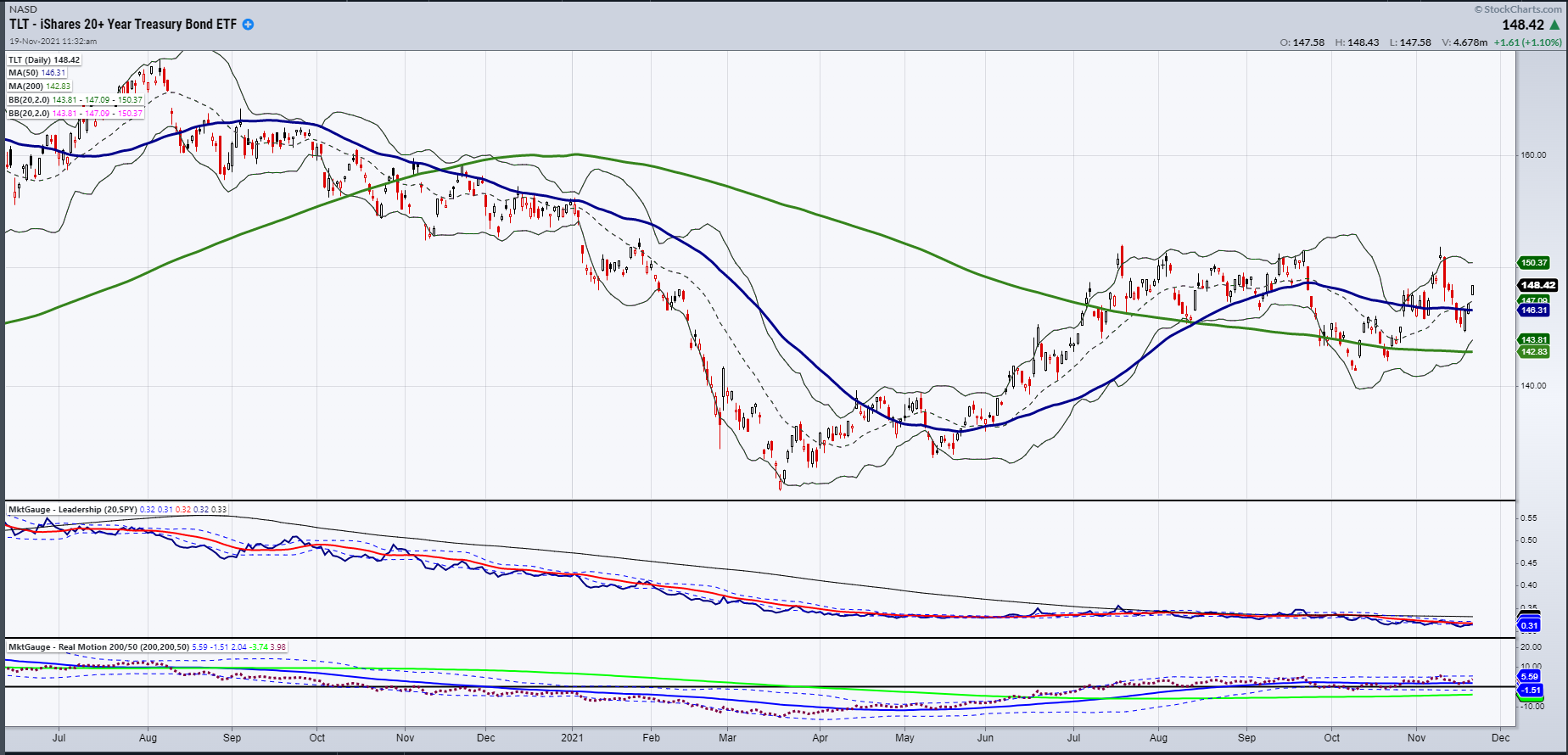Click the green 143.81 lower band price tag
This screenshot has width=1568, height=755.
click(x=1534, y=340)
